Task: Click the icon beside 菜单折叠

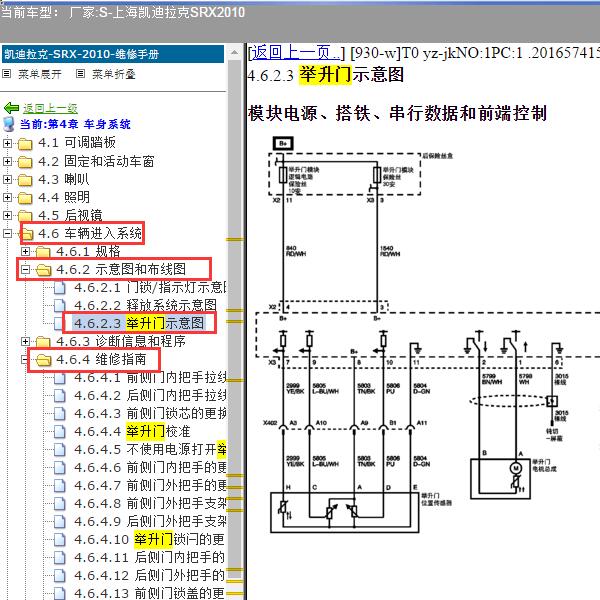Action: [x=80, y=73]
